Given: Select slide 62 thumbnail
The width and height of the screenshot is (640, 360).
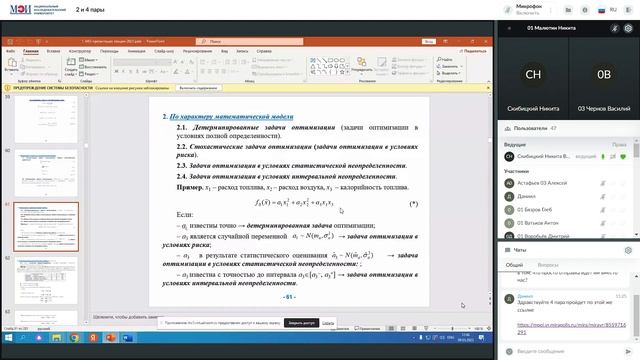Looking at the screenshot, I should point(46,280).
